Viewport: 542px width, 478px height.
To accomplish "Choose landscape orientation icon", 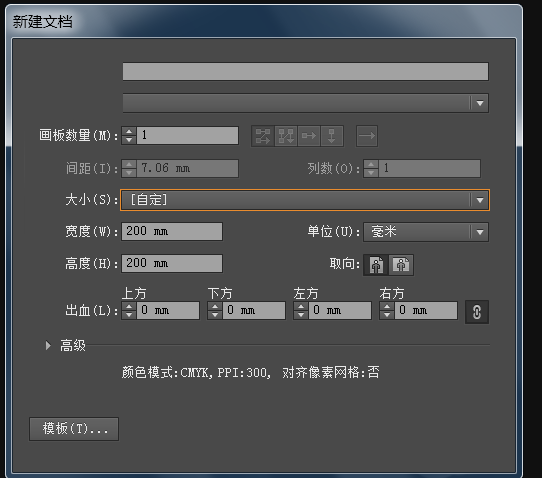I will click(x=401, y=265).
